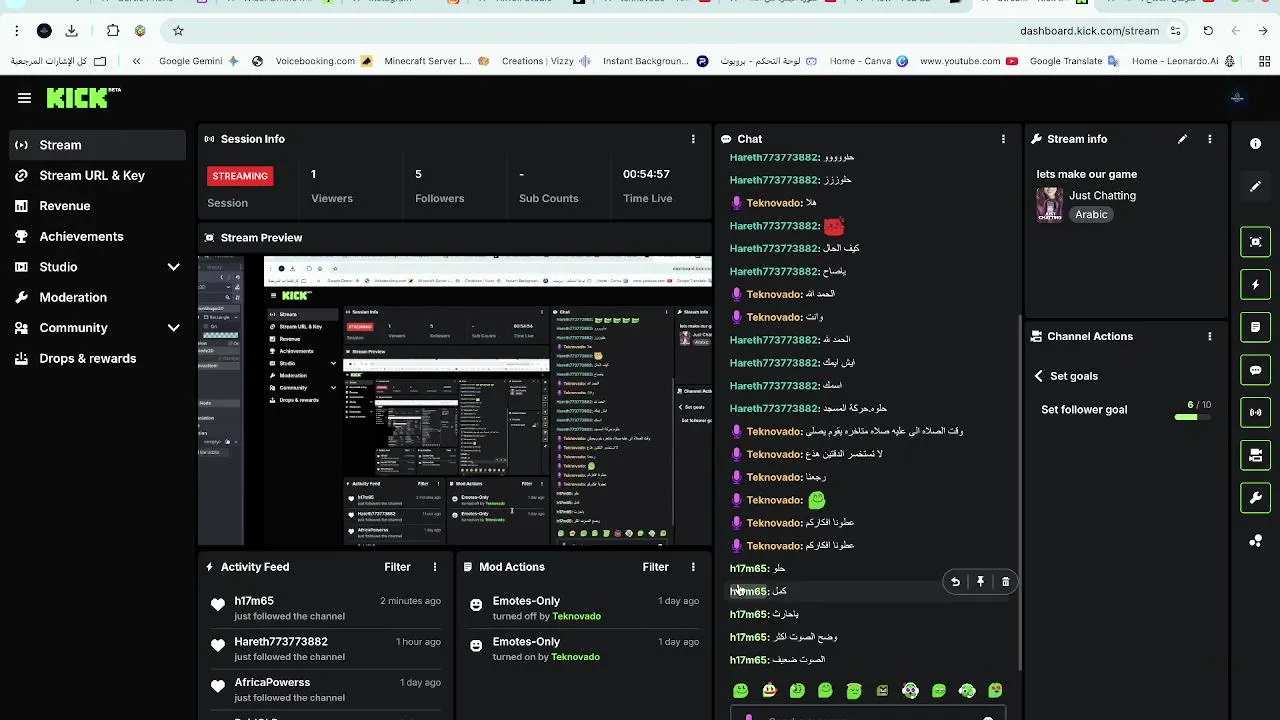The image size is (1280, 720).
Task: Click h17m65 in the Activity Feed
Action: (x=254, y=601)
